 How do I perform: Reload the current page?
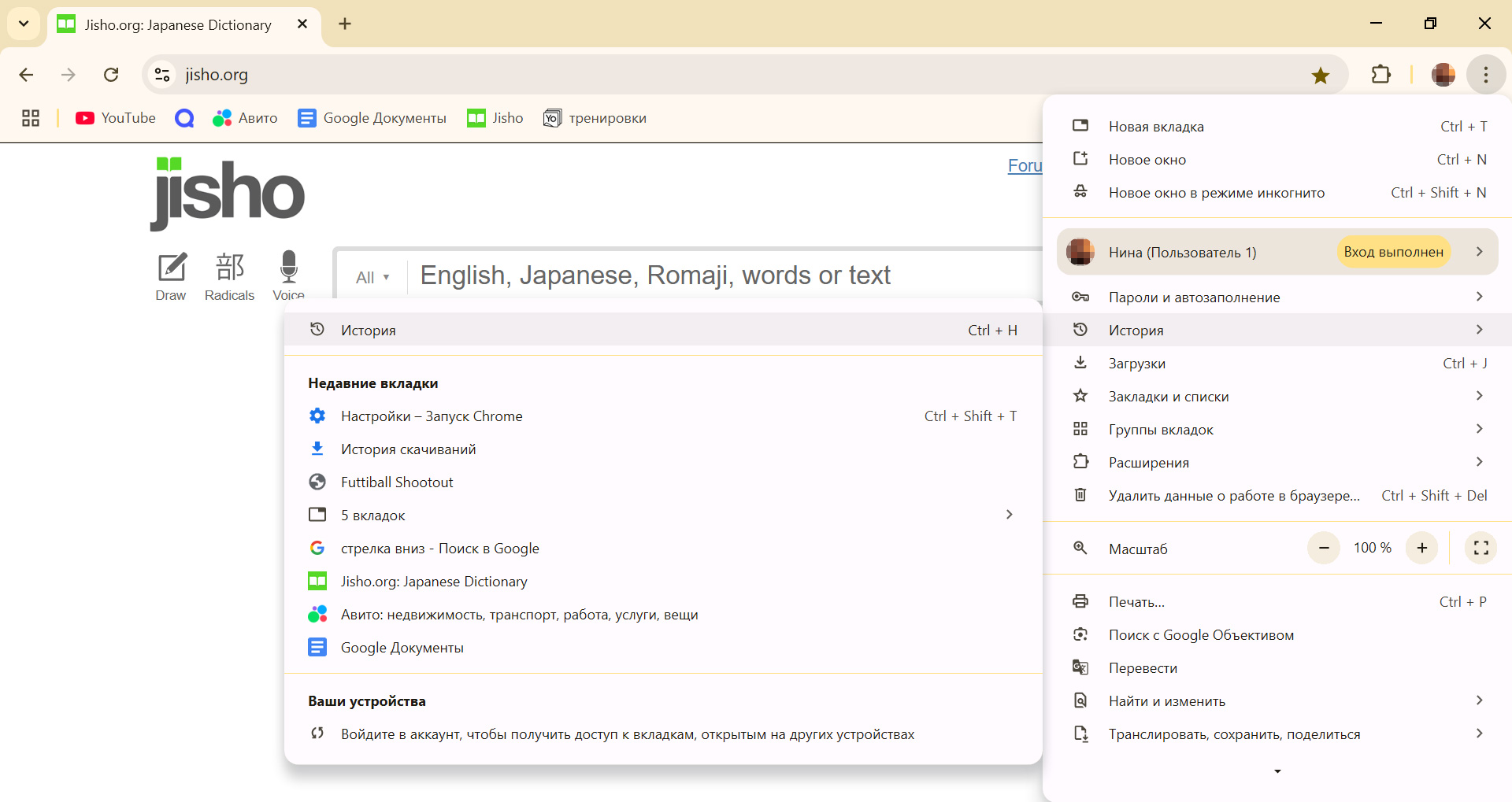[111, 75]
